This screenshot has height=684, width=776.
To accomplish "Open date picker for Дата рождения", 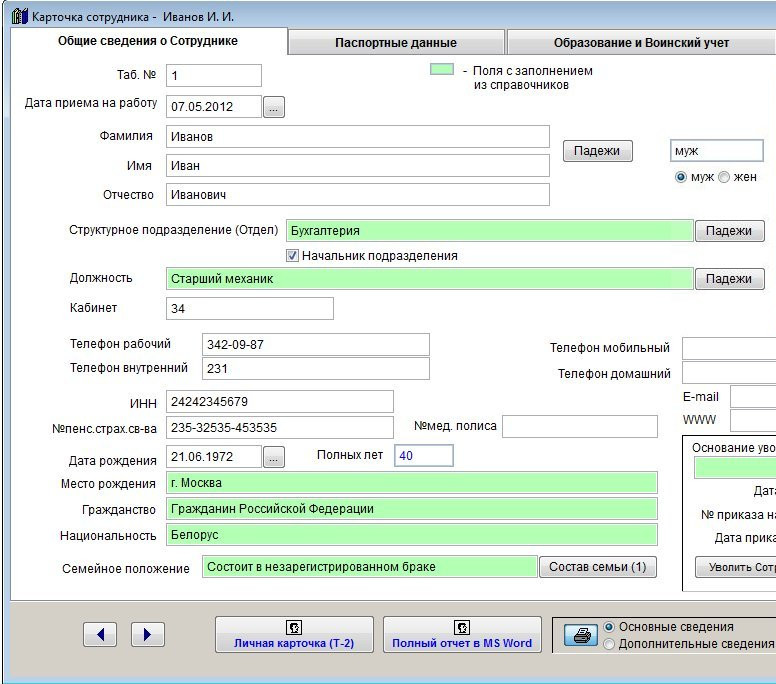I will 274,456.
